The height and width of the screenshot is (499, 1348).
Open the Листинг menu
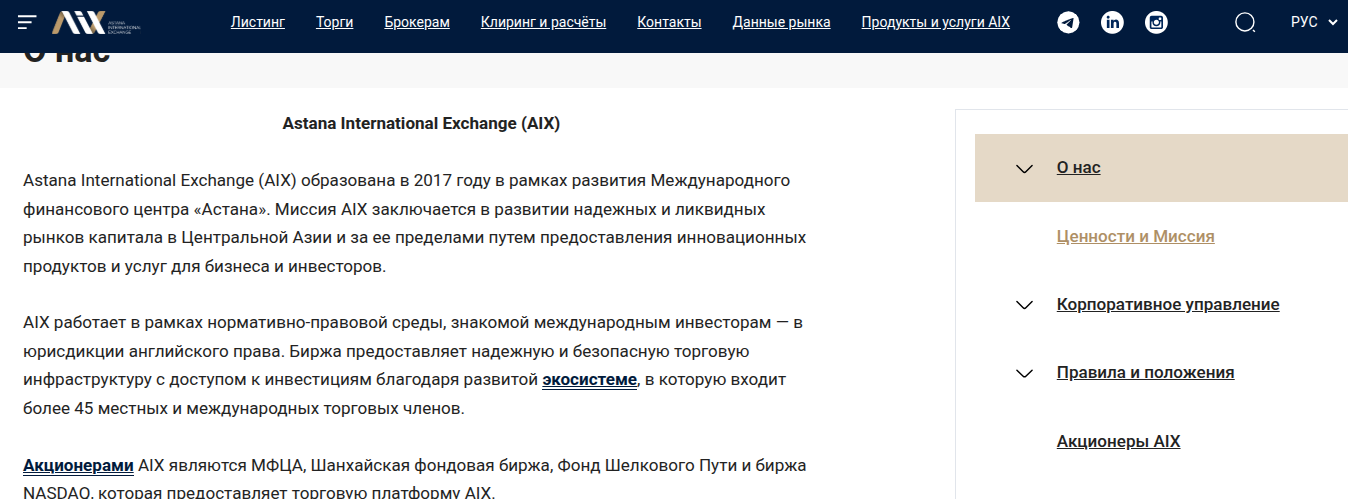[258, 22]
